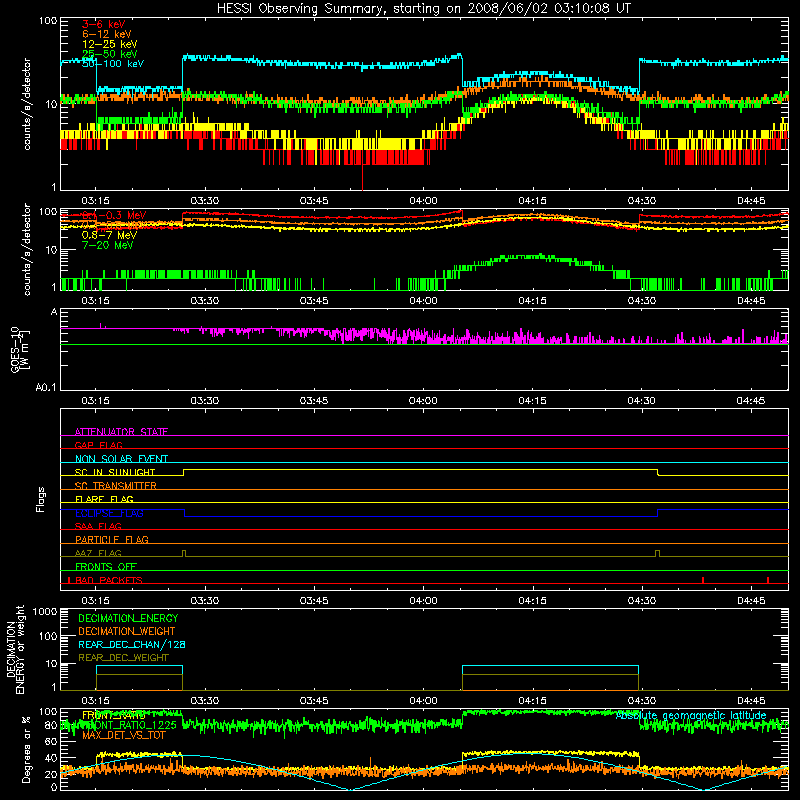
Task: Click the green 7-20 MeV legend label
Action: click(107, 245)
